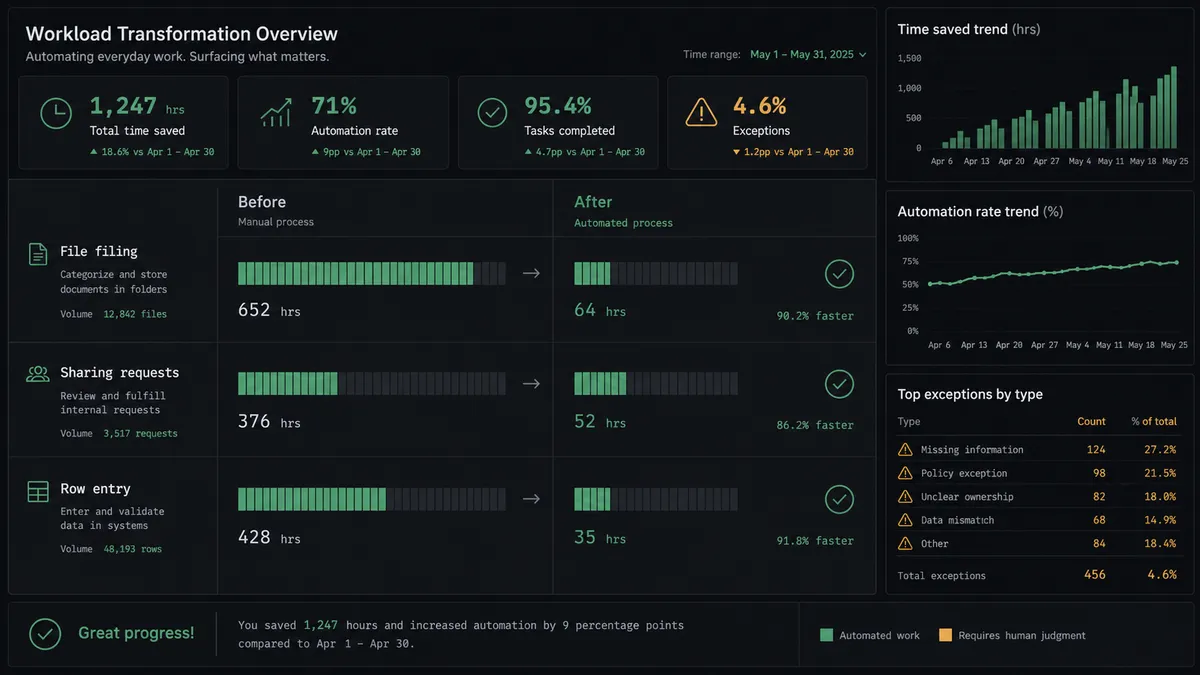
Task: Click the Sharing requests Before 376 hrs bar
Action: tap(372, 383)
